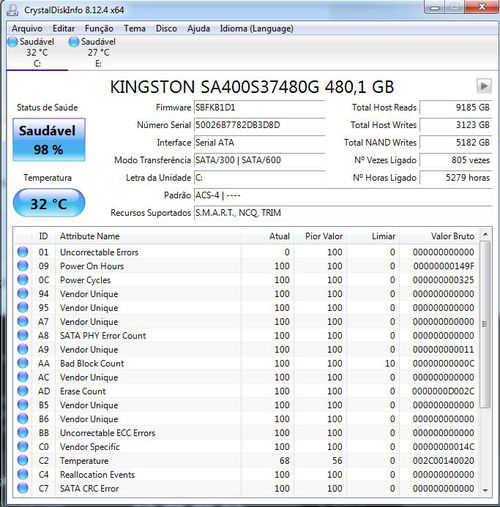Viewport: 500px width, 507px height.
Task: Click the Saudável 98 % health status button
Action: click(x=49, y=140)
